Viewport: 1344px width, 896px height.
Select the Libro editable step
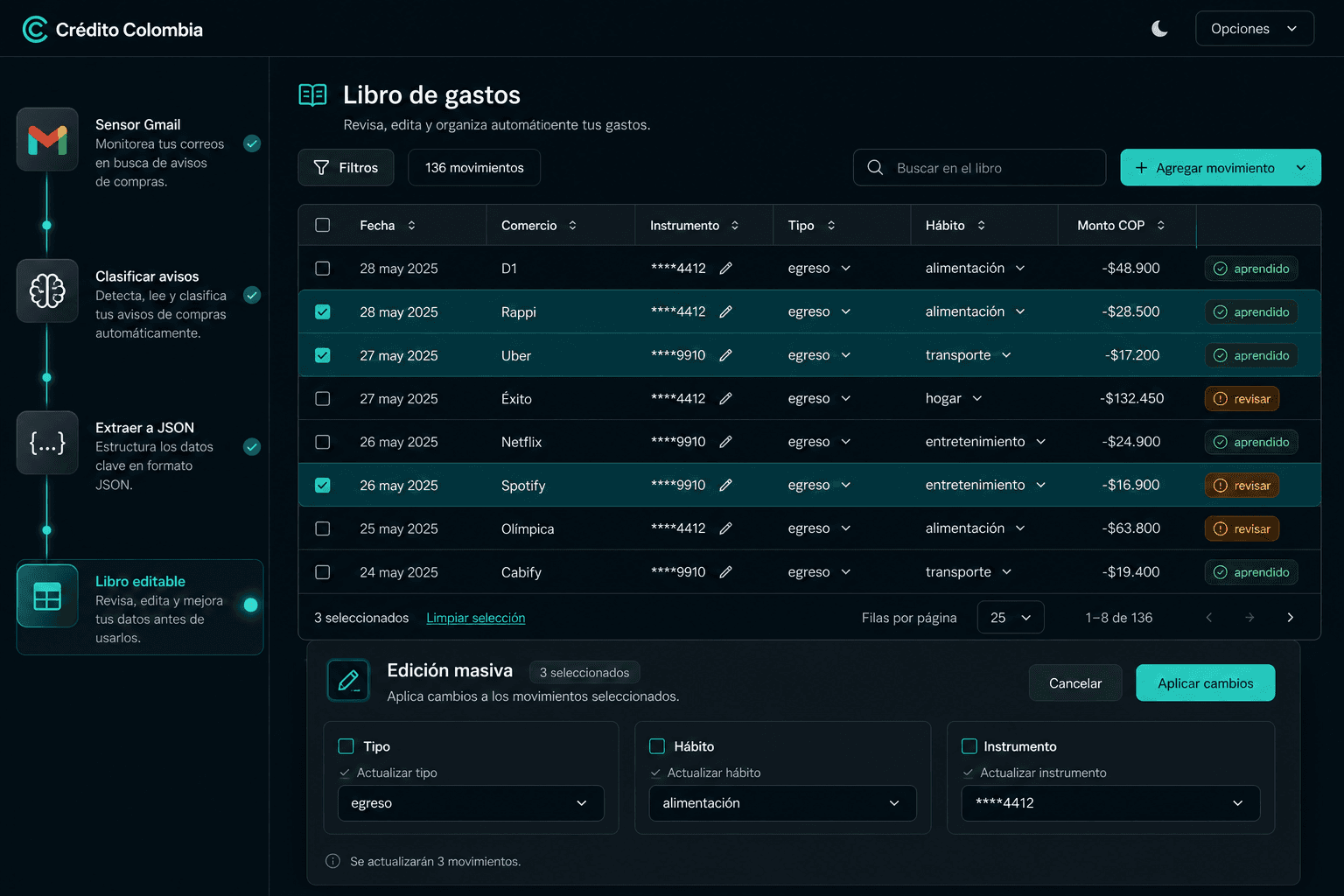coord(140,607)
